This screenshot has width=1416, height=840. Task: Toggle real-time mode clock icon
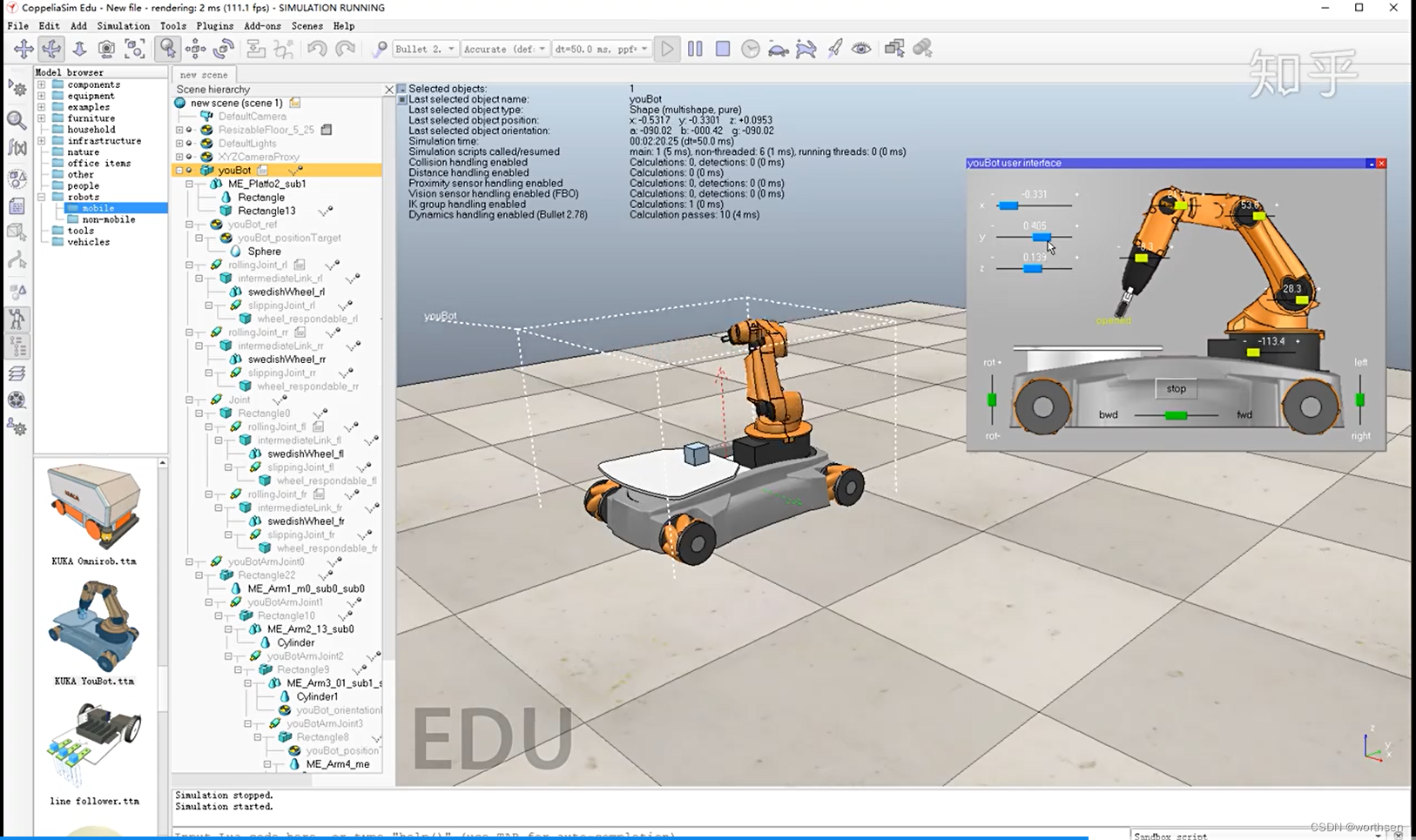751,49
